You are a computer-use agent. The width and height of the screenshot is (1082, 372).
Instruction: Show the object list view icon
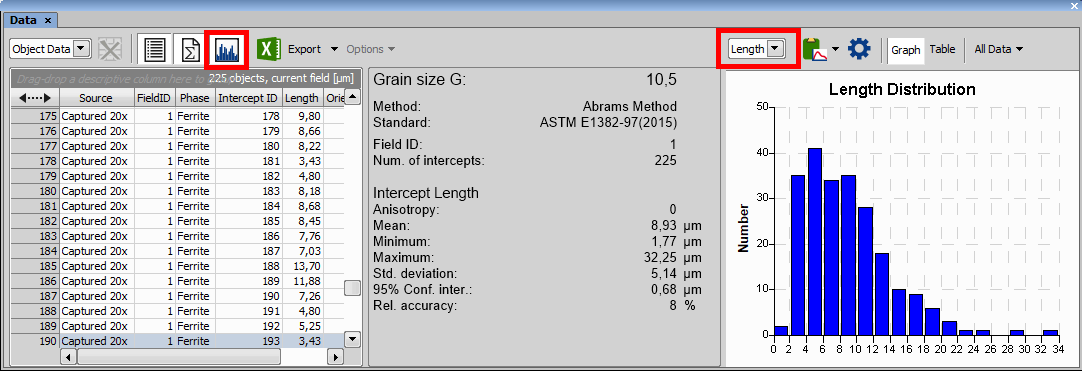(x=155, y=50)
